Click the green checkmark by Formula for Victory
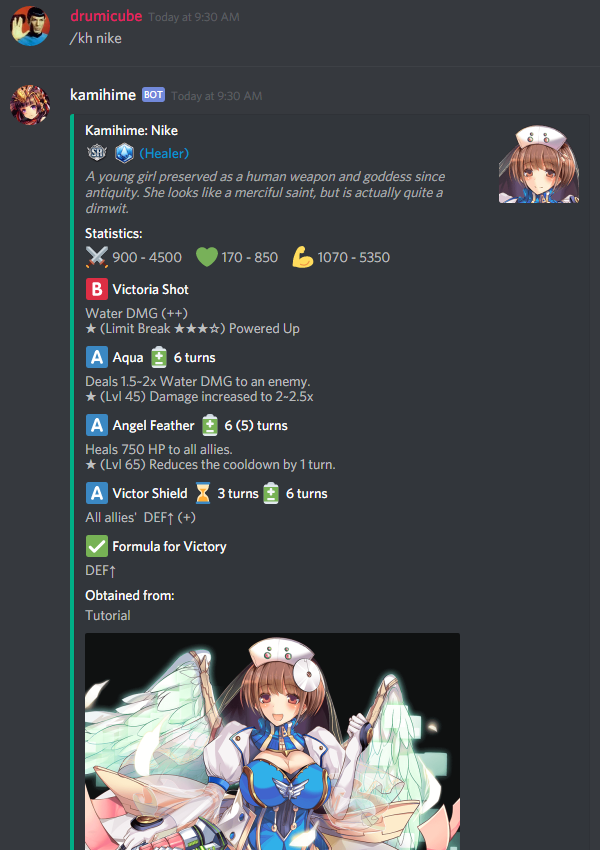This screenshot has height=850, width=600. (96, 546)
